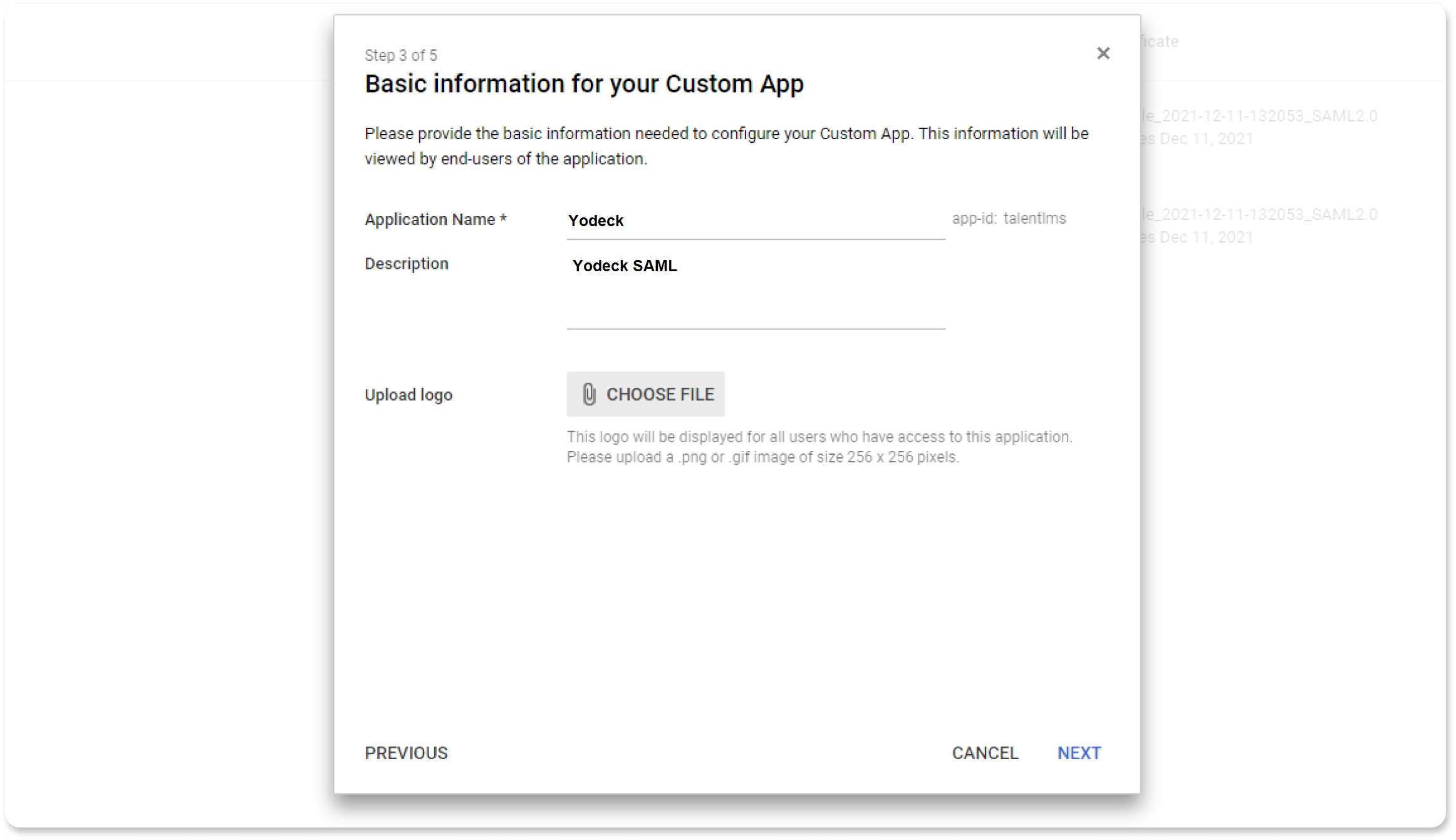The width and height of the screenshot is (1456, 840).
Task: Close the Custom App dialog with X
Action: [x=1103, y=54]
